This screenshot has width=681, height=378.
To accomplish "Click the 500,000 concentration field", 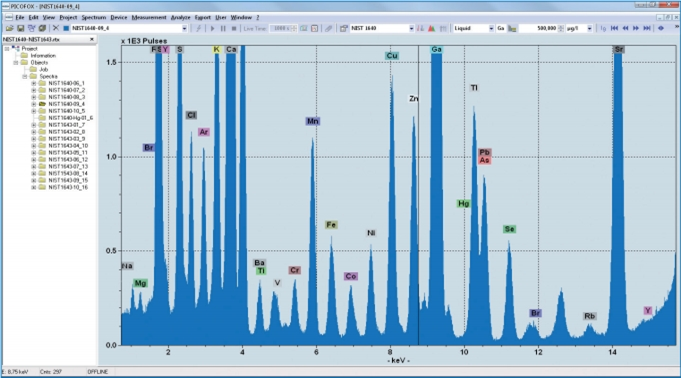I will tap(538, 28).
